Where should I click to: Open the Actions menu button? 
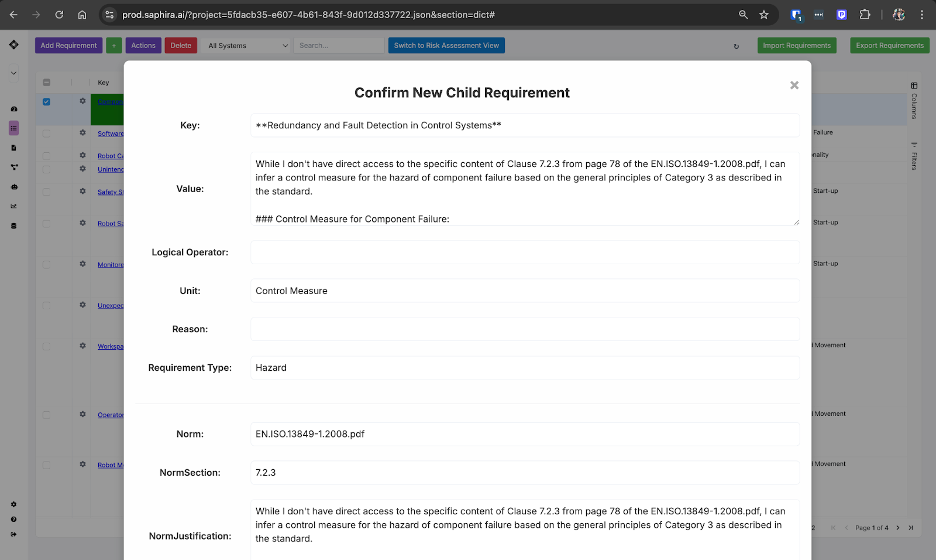(x=143, y=45)
